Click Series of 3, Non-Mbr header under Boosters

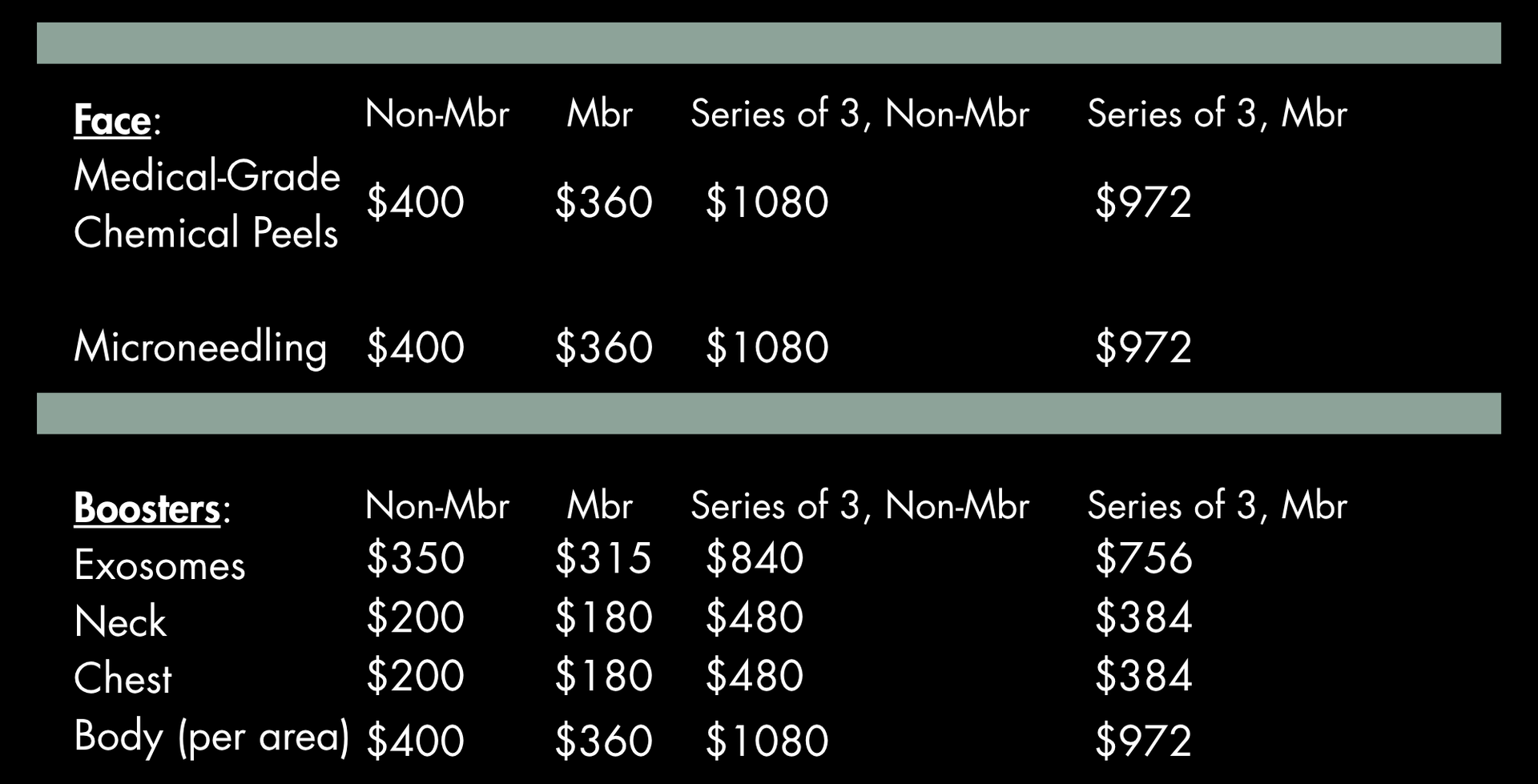(860, 506)
